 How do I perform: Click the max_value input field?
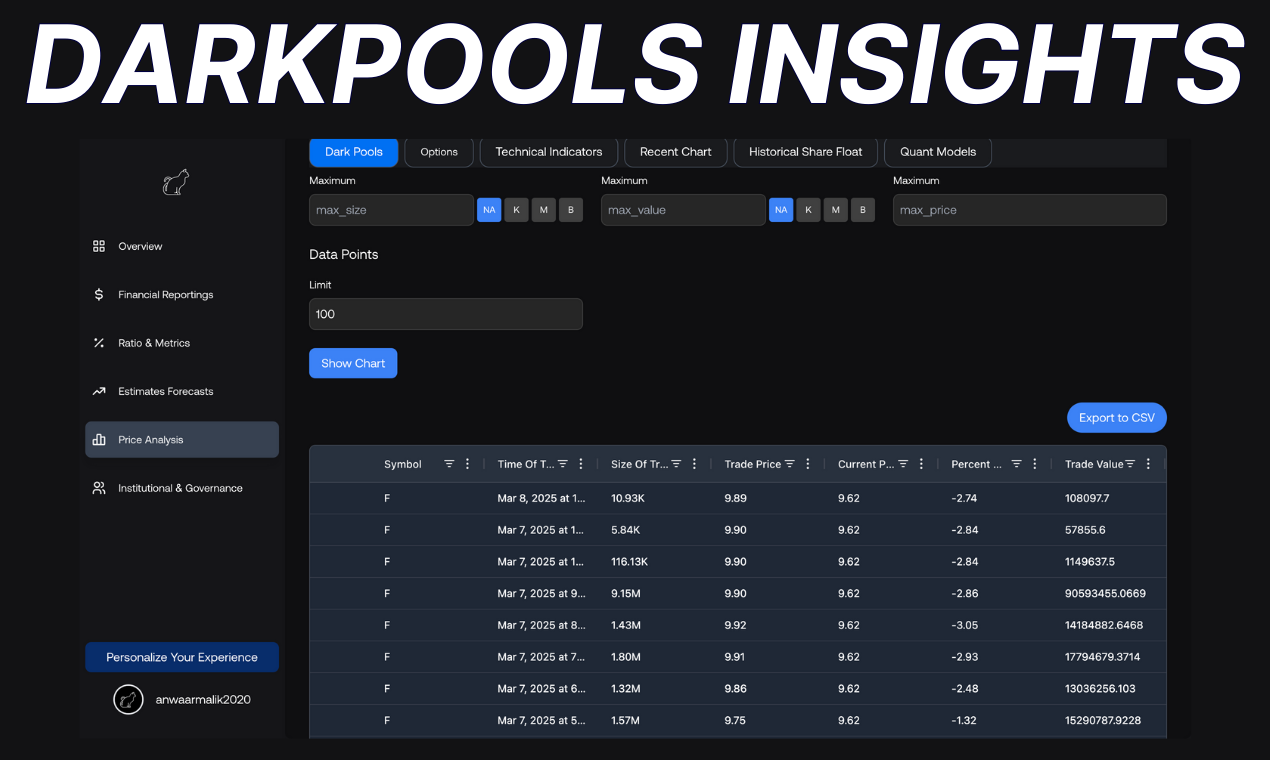[683, 210]
